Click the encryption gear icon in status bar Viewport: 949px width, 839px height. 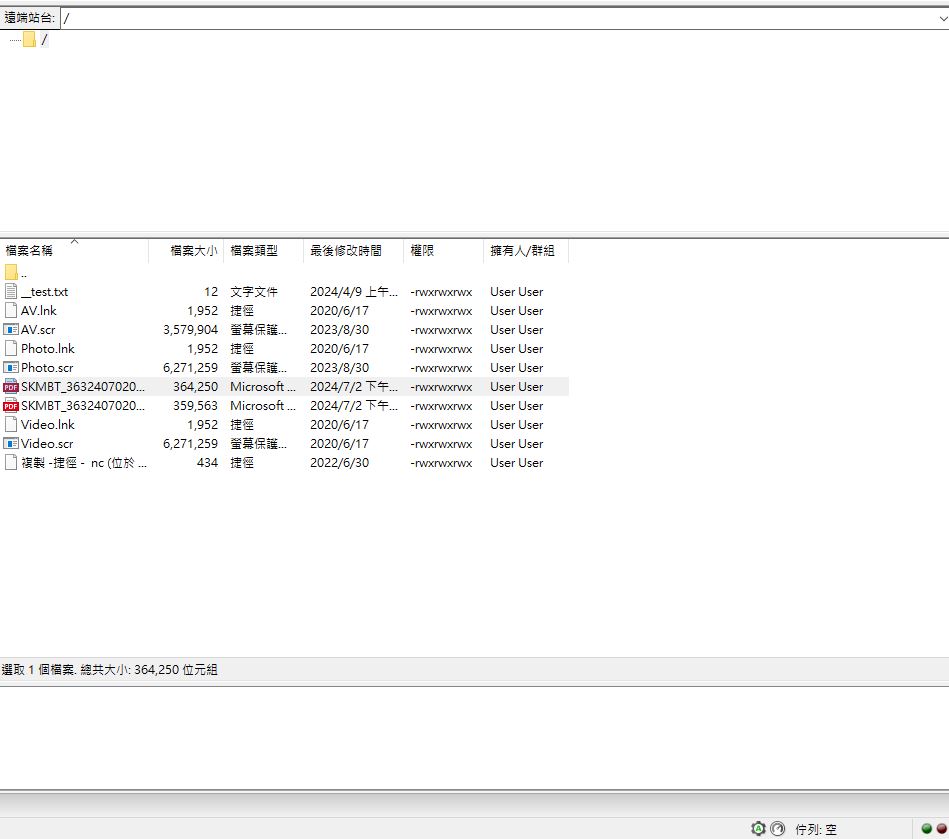(758, 829)
